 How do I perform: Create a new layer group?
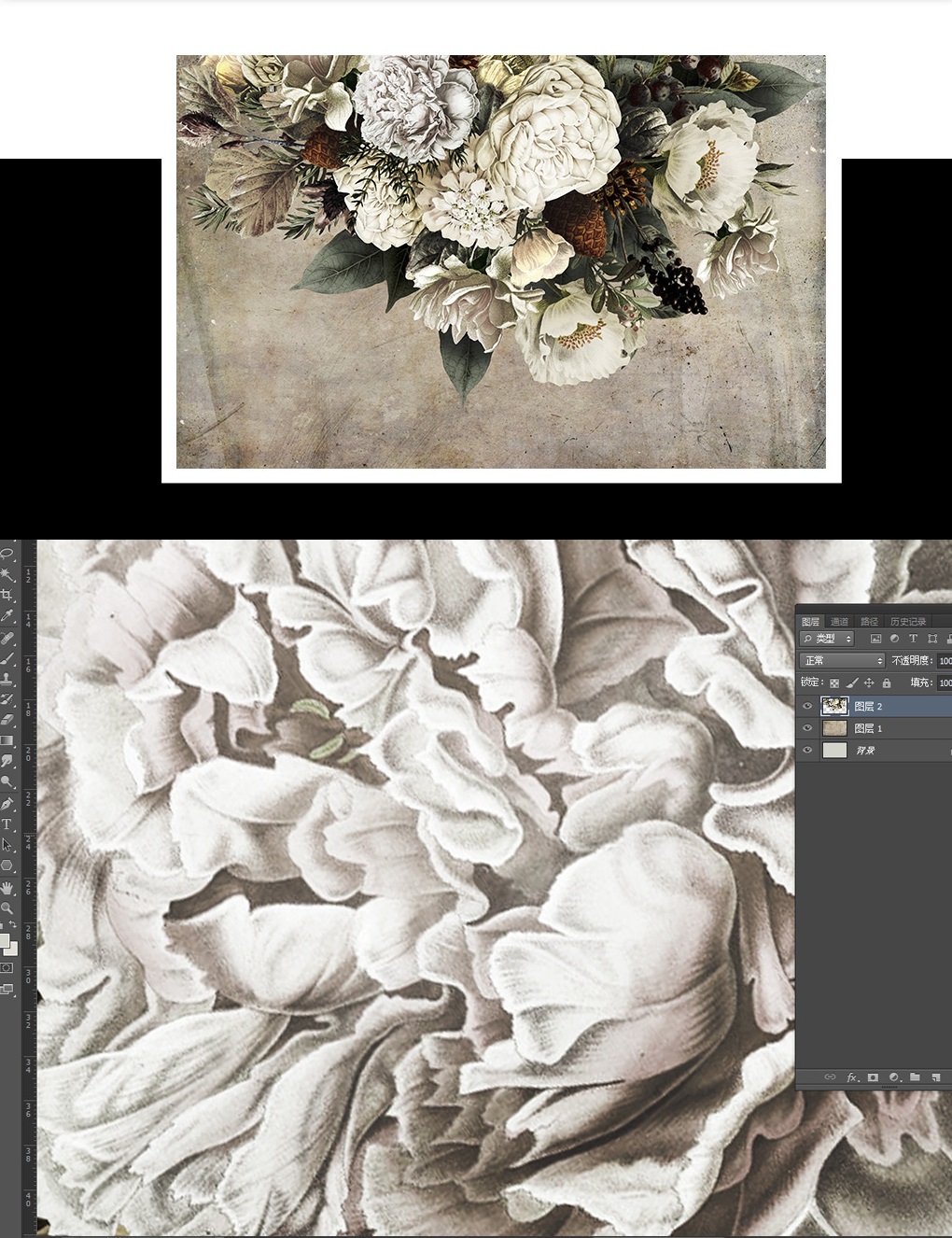tap(915, 1077)
